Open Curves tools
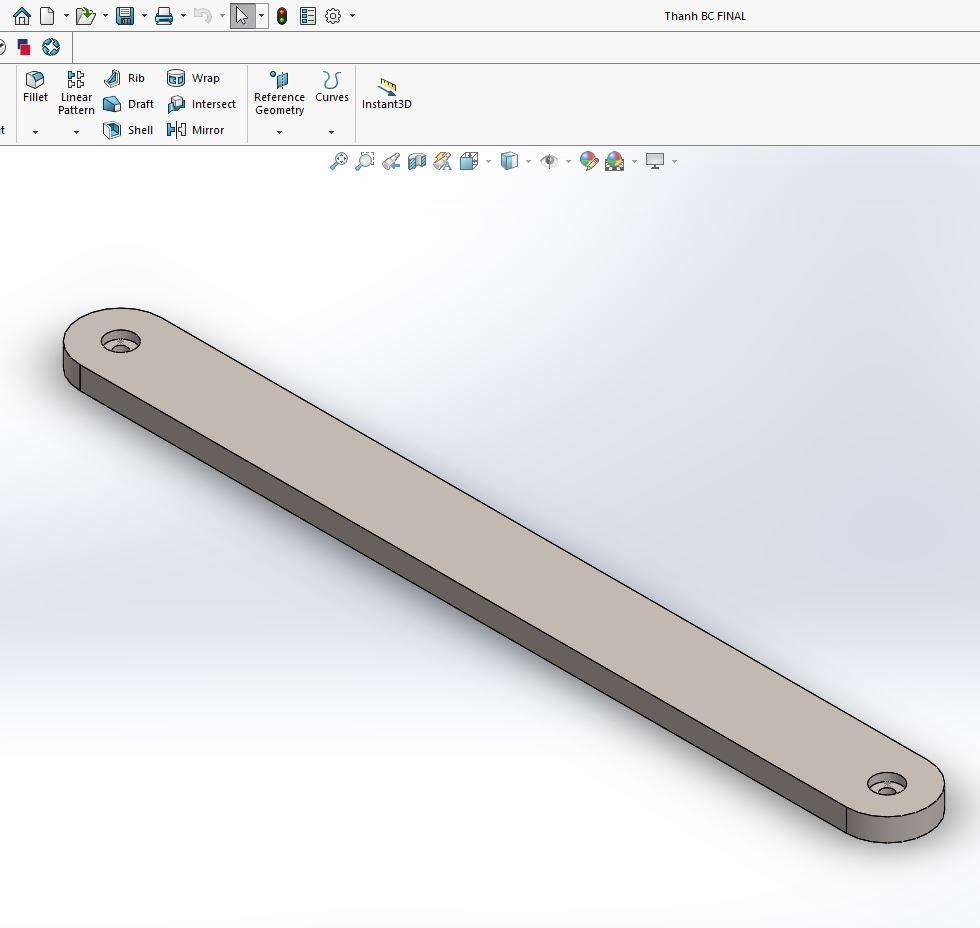 point(331,87)
